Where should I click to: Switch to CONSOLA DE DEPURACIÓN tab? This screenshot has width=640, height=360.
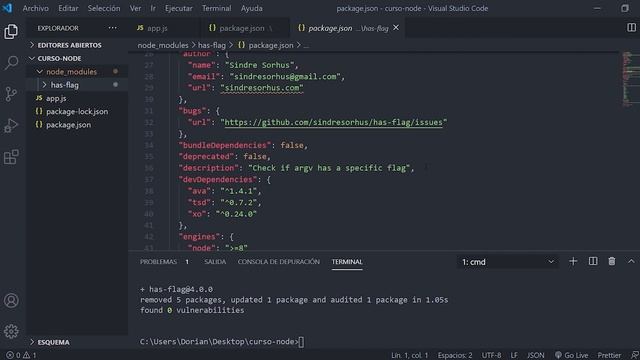[279, 262]
